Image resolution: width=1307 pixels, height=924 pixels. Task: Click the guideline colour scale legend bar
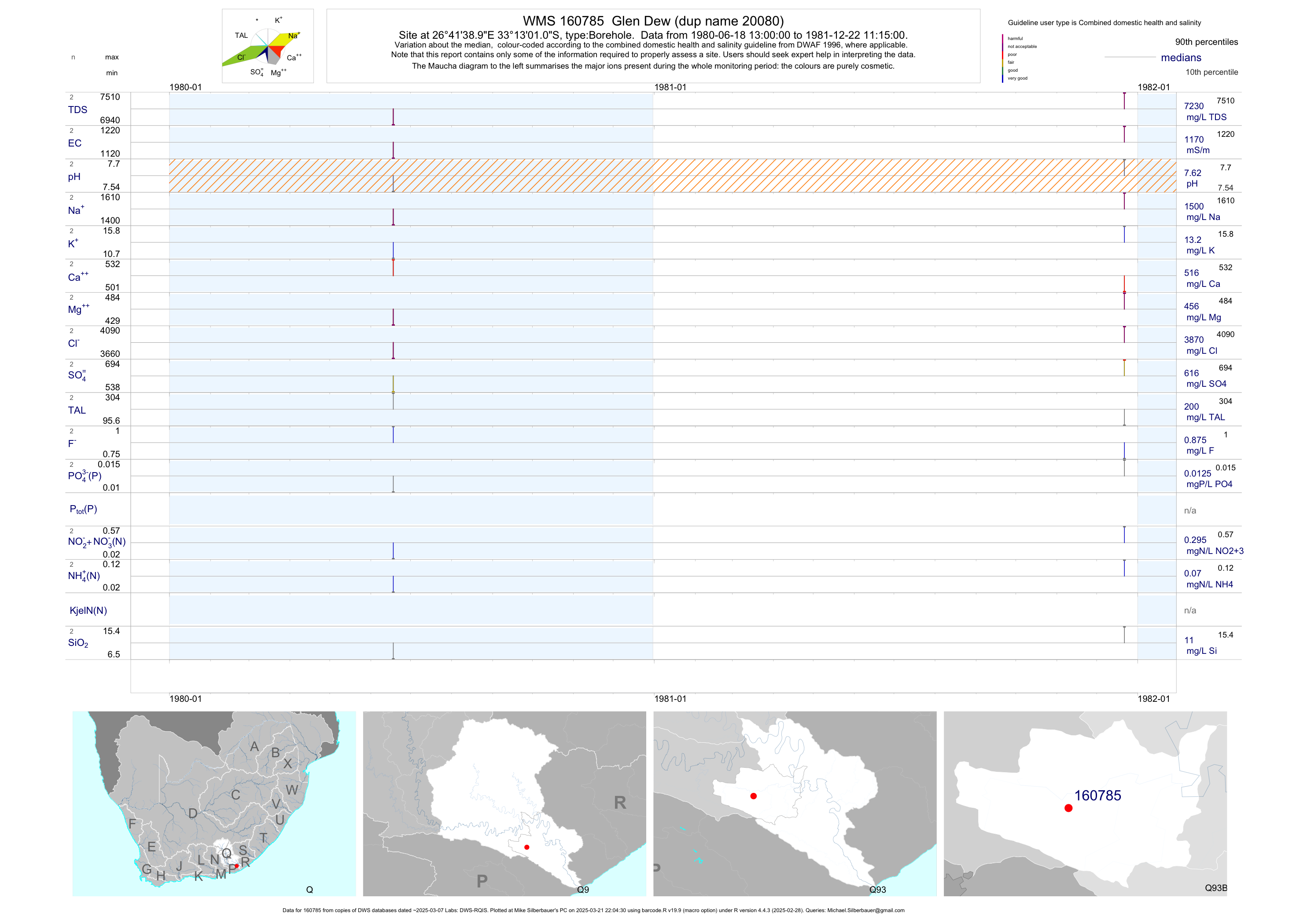tap(1002, 59)
